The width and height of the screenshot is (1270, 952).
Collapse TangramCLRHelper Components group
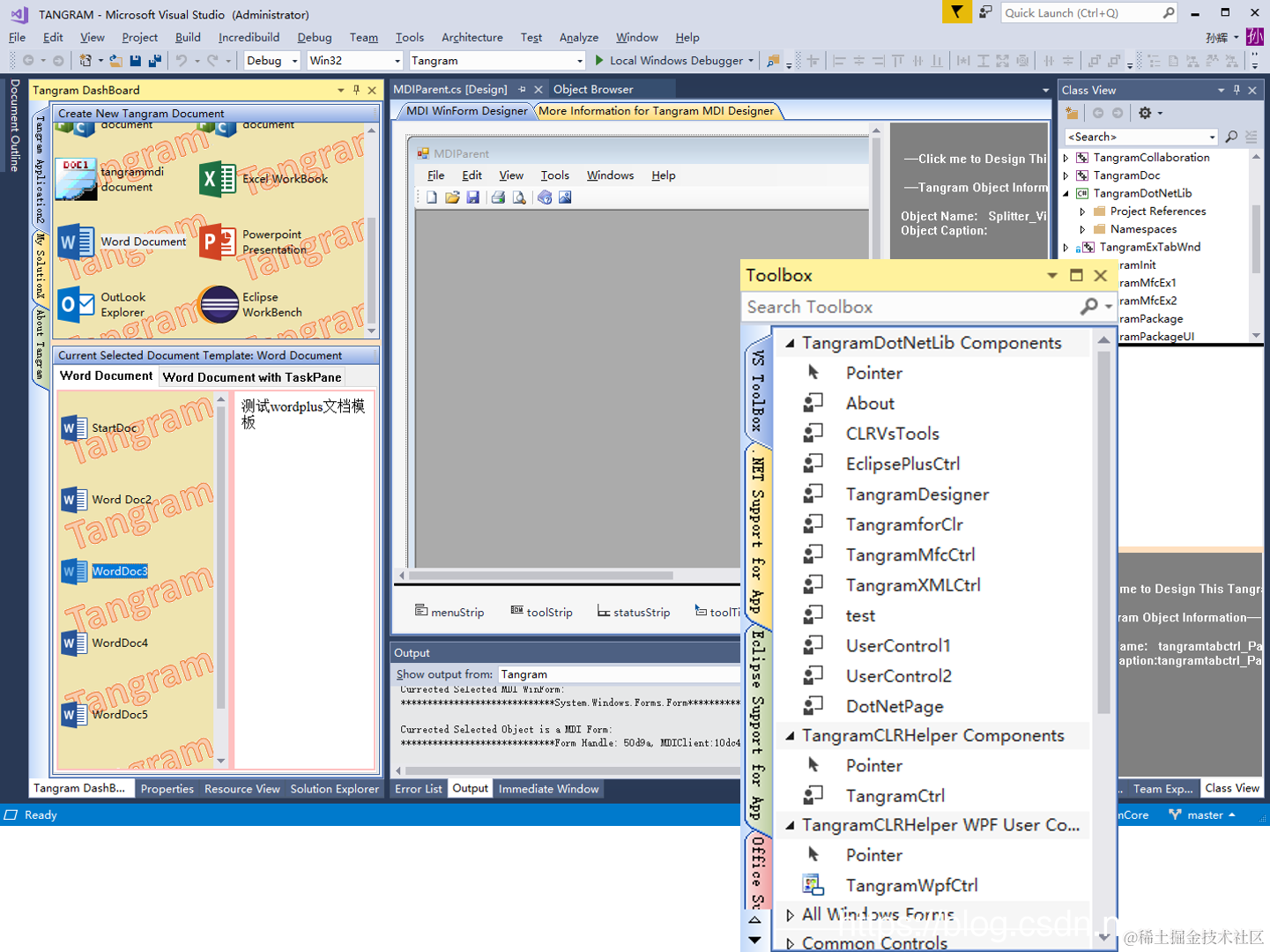point(790,736)
